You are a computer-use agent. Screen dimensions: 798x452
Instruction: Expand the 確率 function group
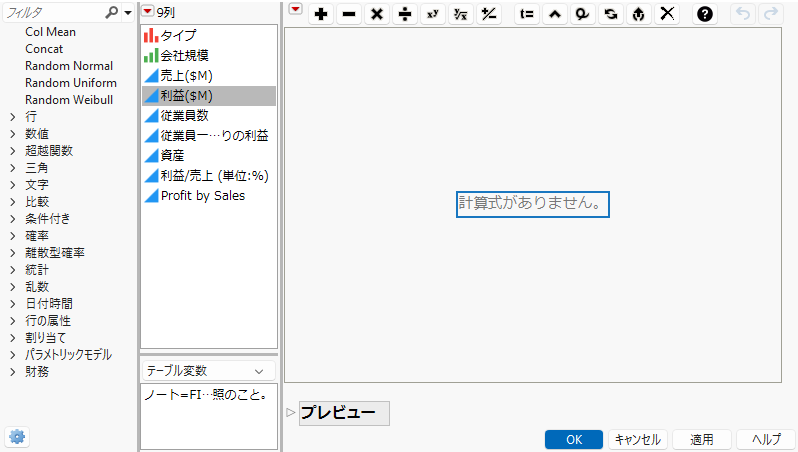click(x=13, y=236)
